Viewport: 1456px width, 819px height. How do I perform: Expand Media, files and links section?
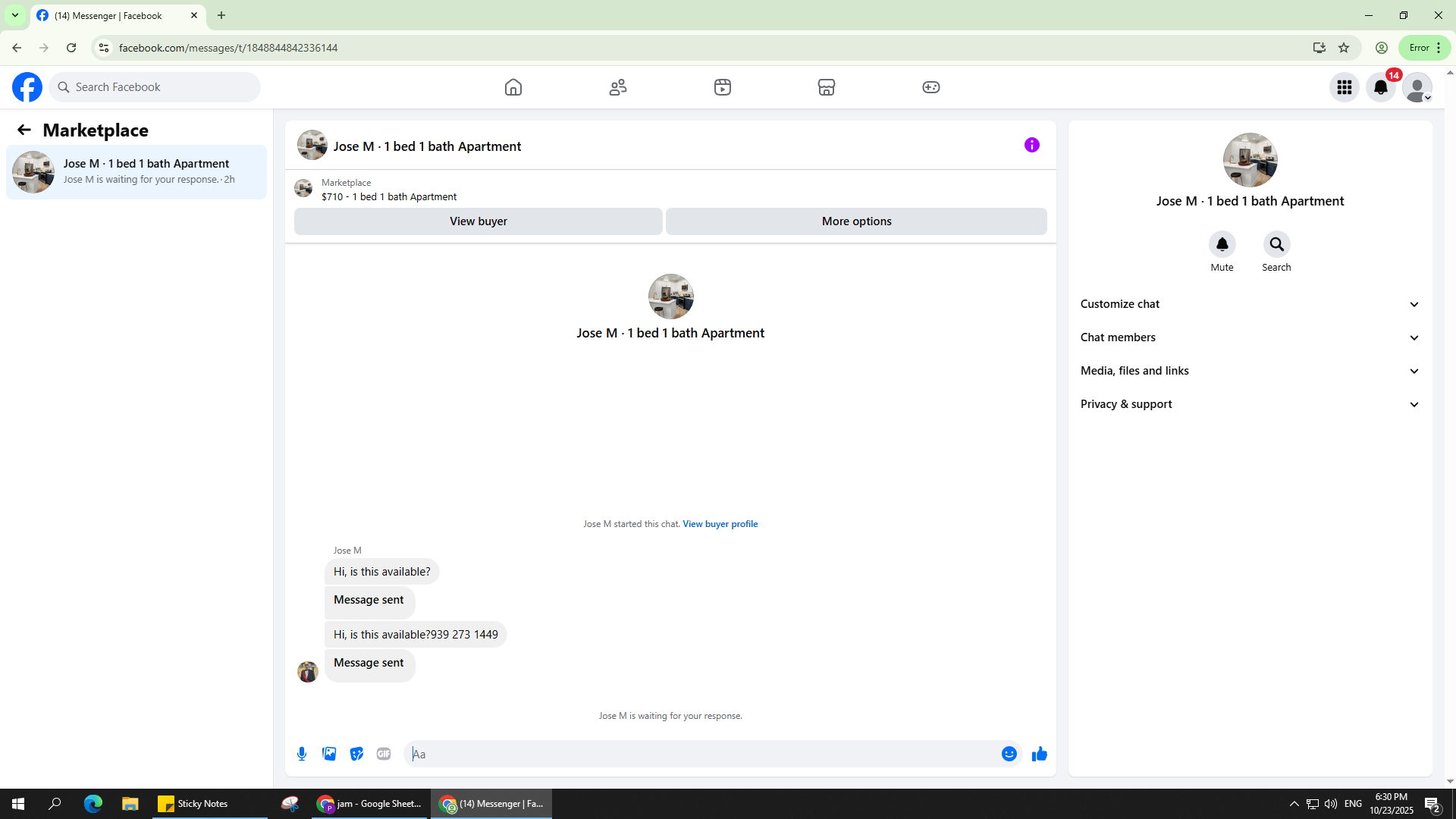(x=1250, y=371)
